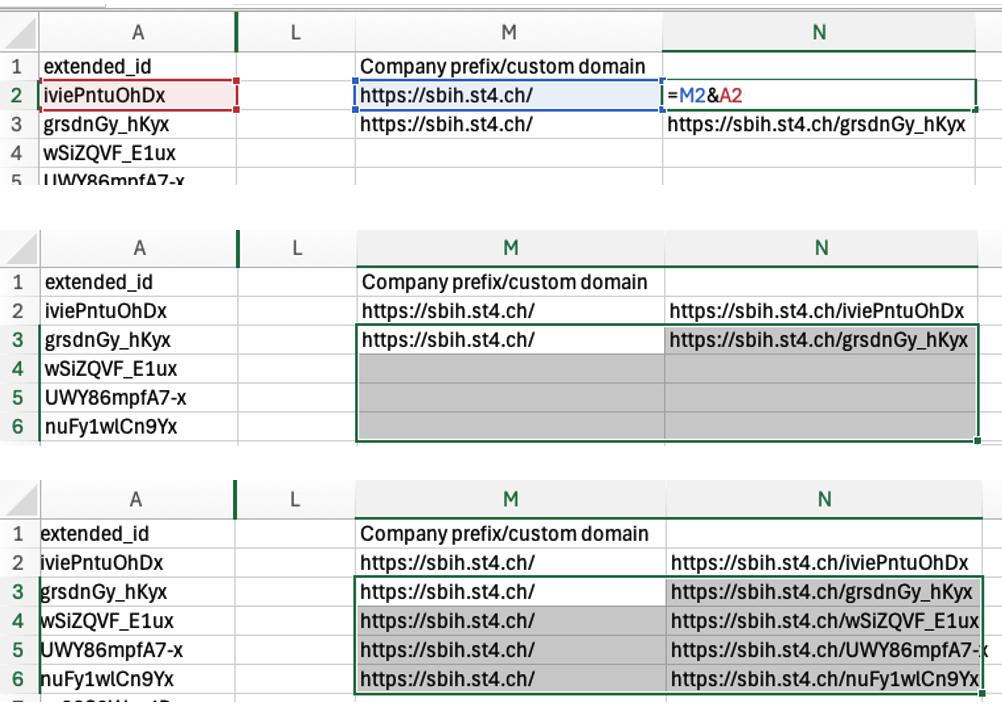Click the cell showing https://sbih.st4.ch/wSiZQVF_E1ux

tap(825, 621)
